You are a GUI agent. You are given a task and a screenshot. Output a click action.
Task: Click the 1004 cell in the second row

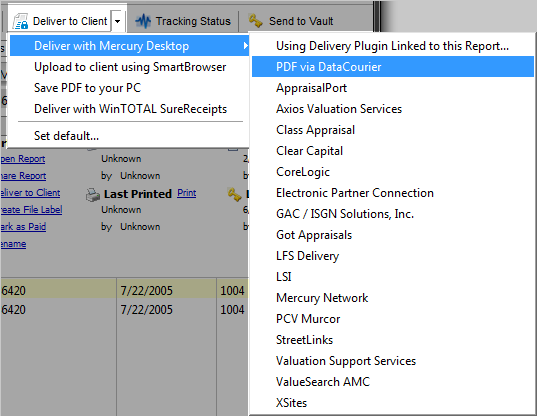tap(232, 310)
